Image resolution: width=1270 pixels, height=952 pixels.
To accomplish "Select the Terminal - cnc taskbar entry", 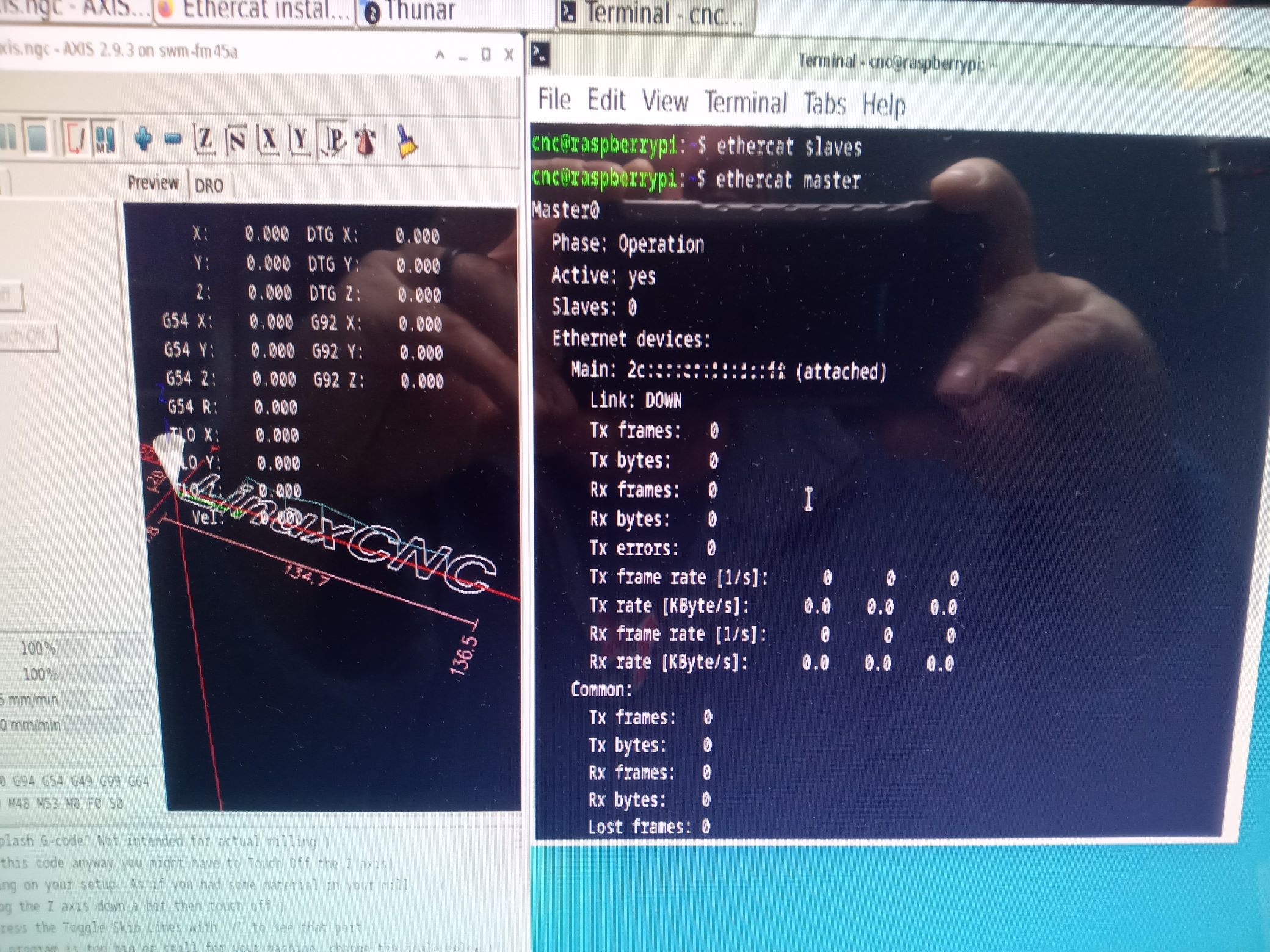I will pos(656,13).
